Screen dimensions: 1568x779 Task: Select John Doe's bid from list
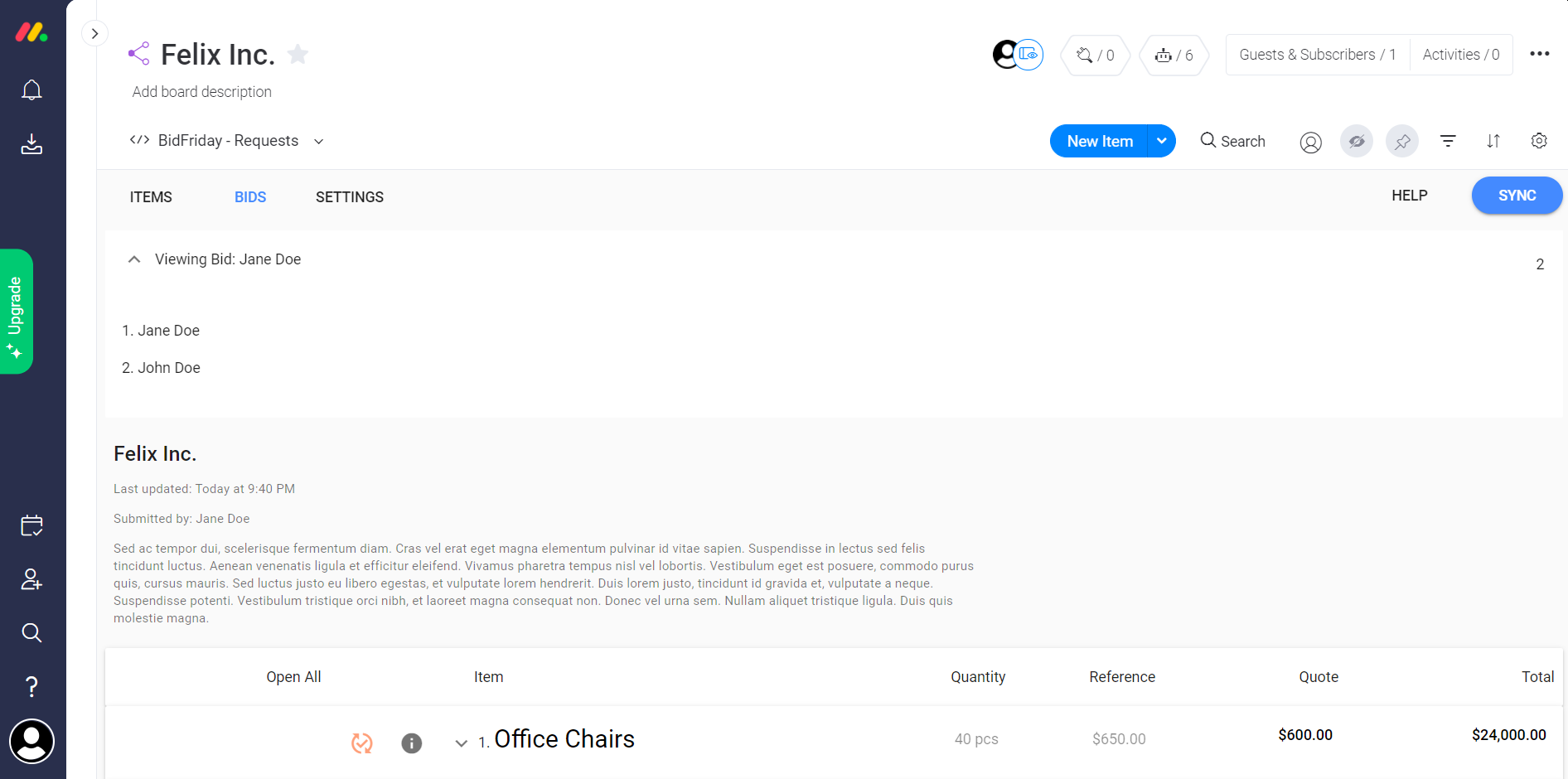click(x=161, y=368)
